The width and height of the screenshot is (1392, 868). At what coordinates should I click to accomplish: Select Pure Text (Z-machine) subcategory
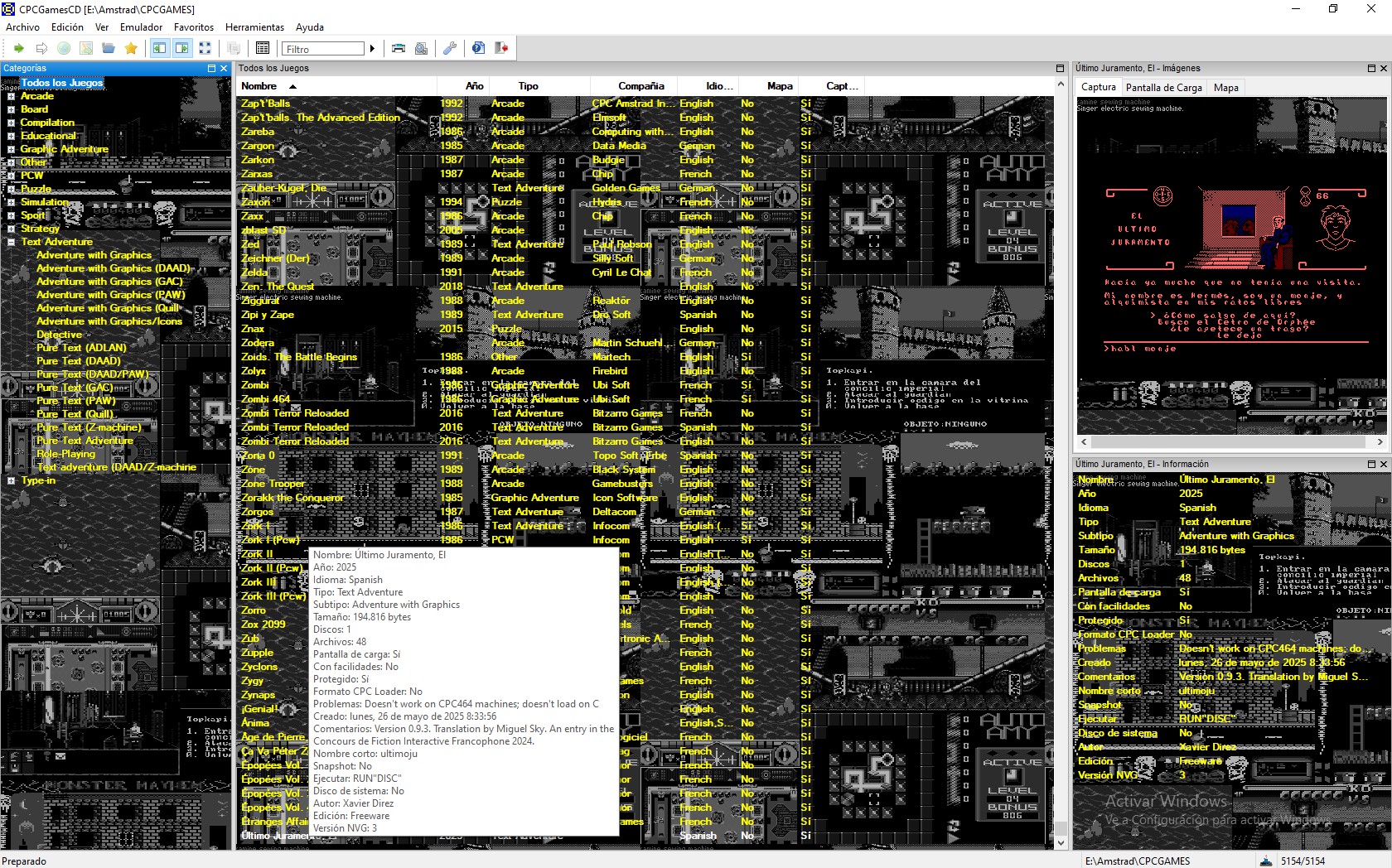(x=89, y=427)
